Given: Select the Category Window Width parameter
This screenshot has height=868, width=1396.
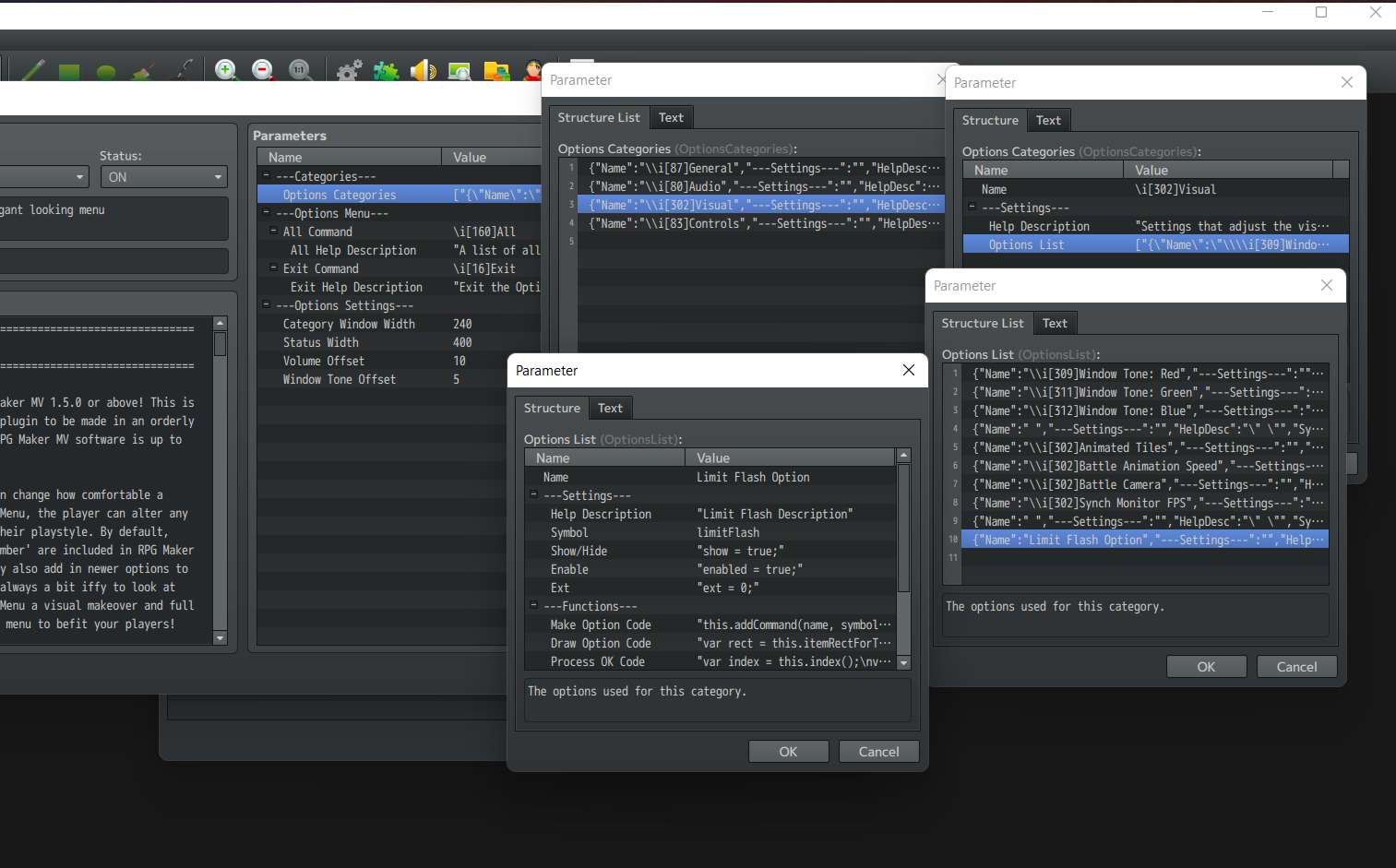Looking at the screenshot, I should click(400, 324).
